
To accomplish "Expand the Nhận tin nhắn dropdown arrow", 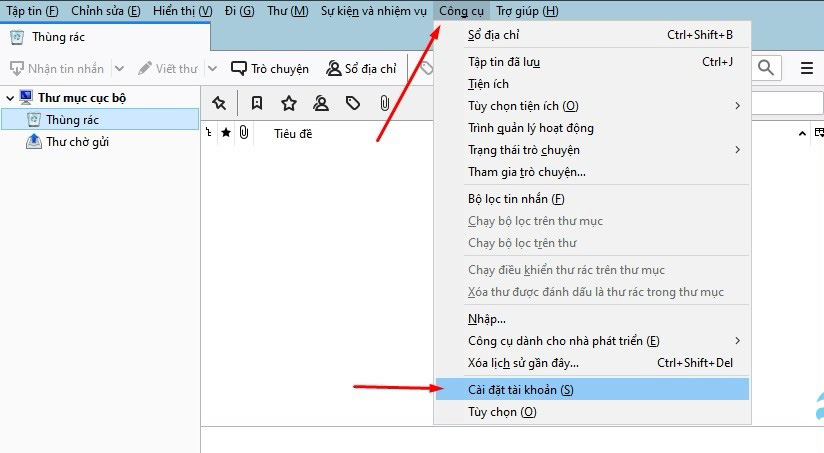I will point(119,69).
